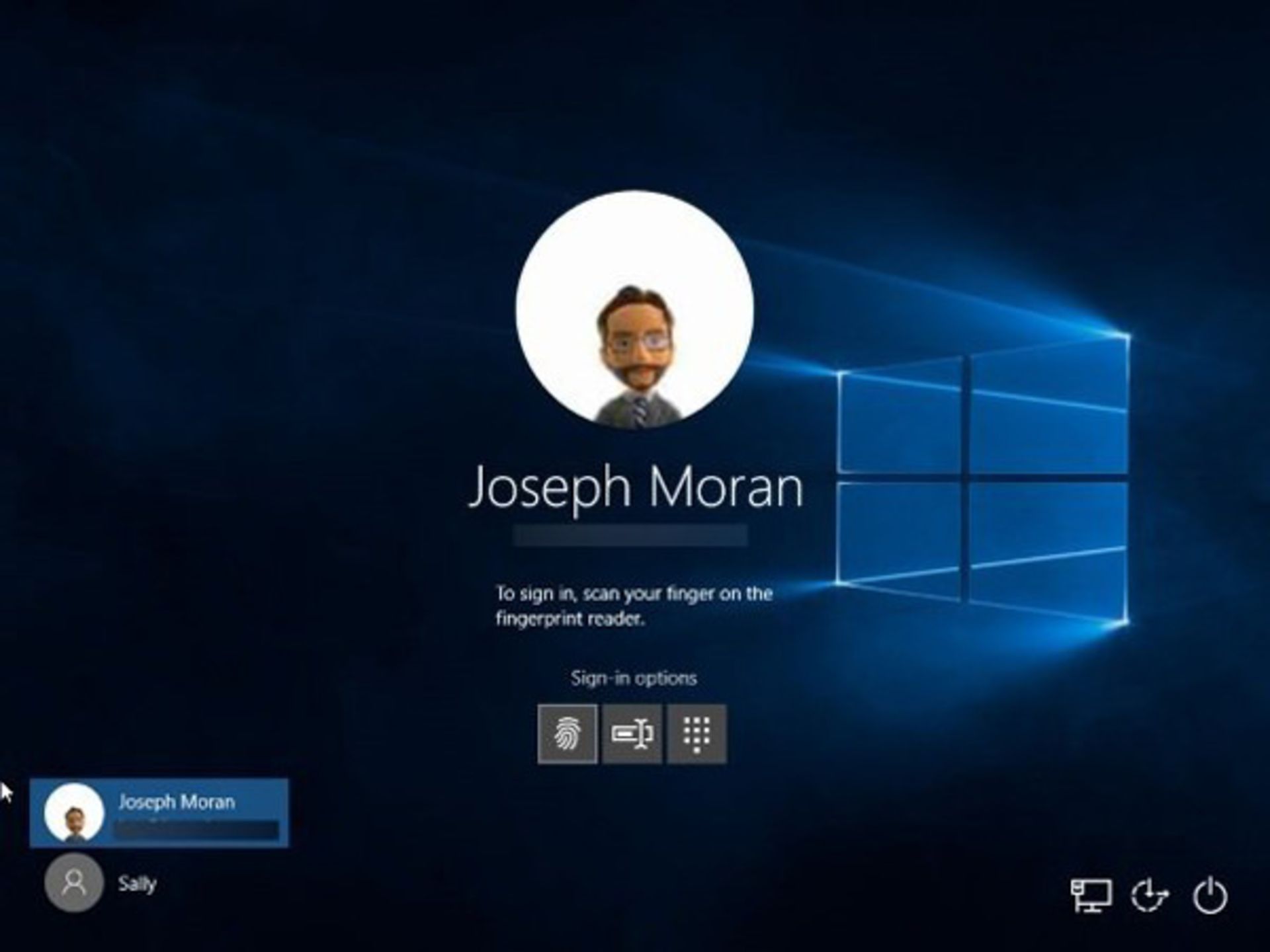This screenshot has height=952, width=1270.
Task: Click the redacted email bar under heading
Action: click(630, 535)
